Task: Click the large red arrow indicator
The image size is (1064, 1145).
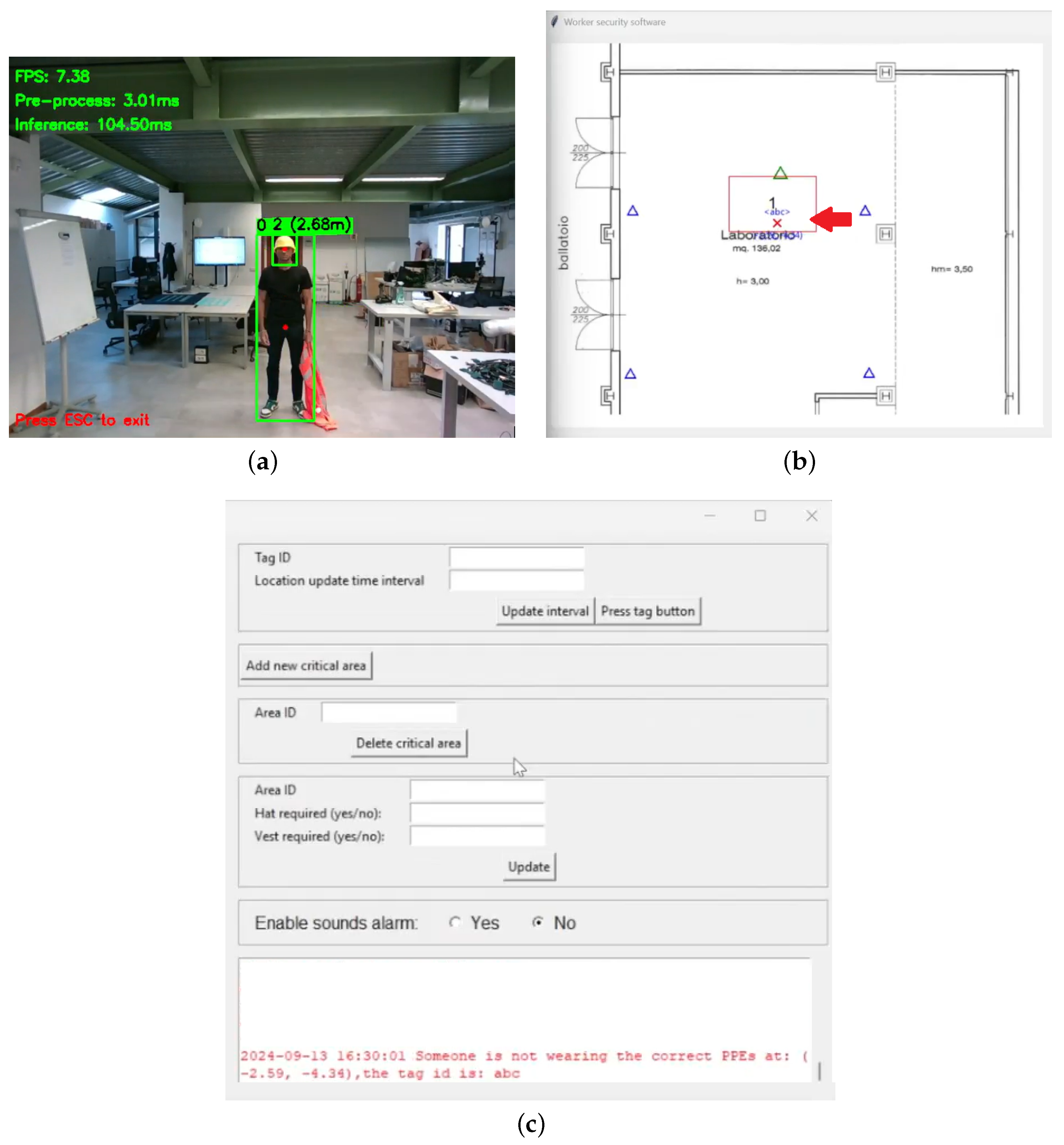Action: point(831,219)
